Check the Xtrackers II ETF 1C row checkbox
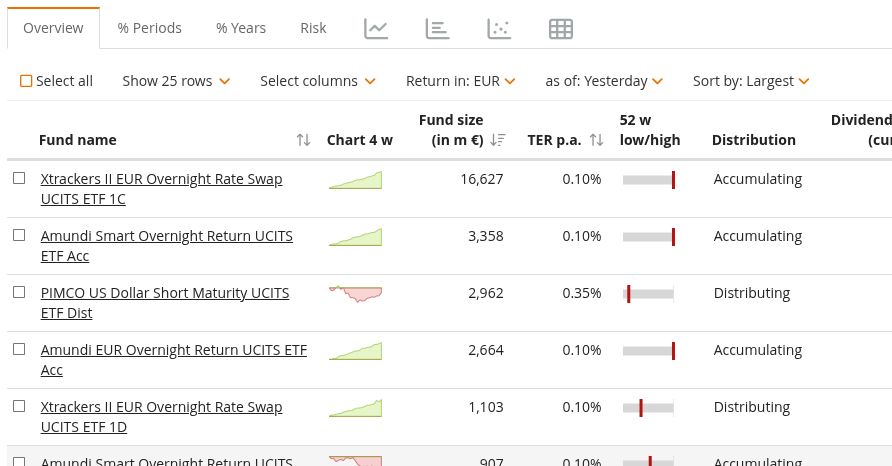 click(19, 178)
